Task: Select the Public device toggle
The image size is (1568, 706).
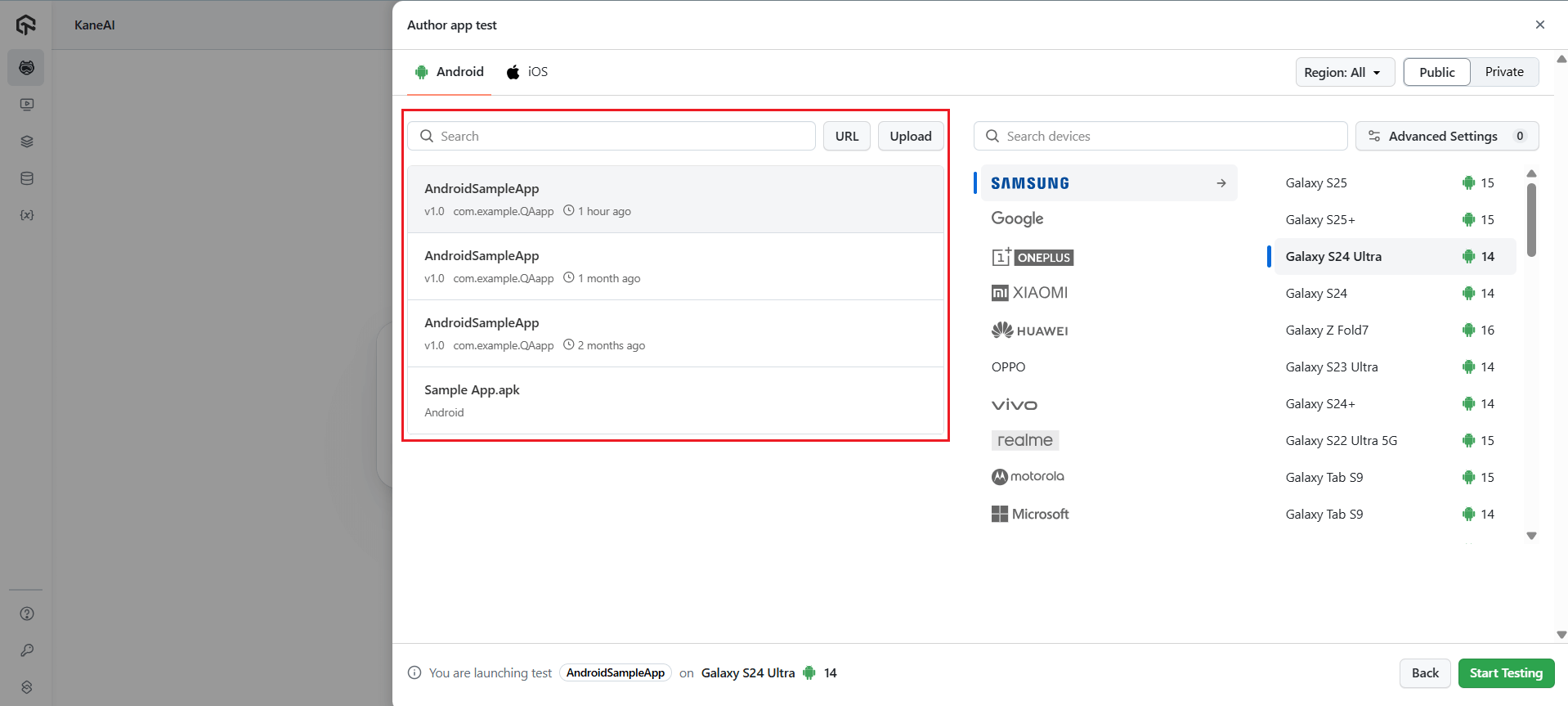Action: coord(1436,72)
